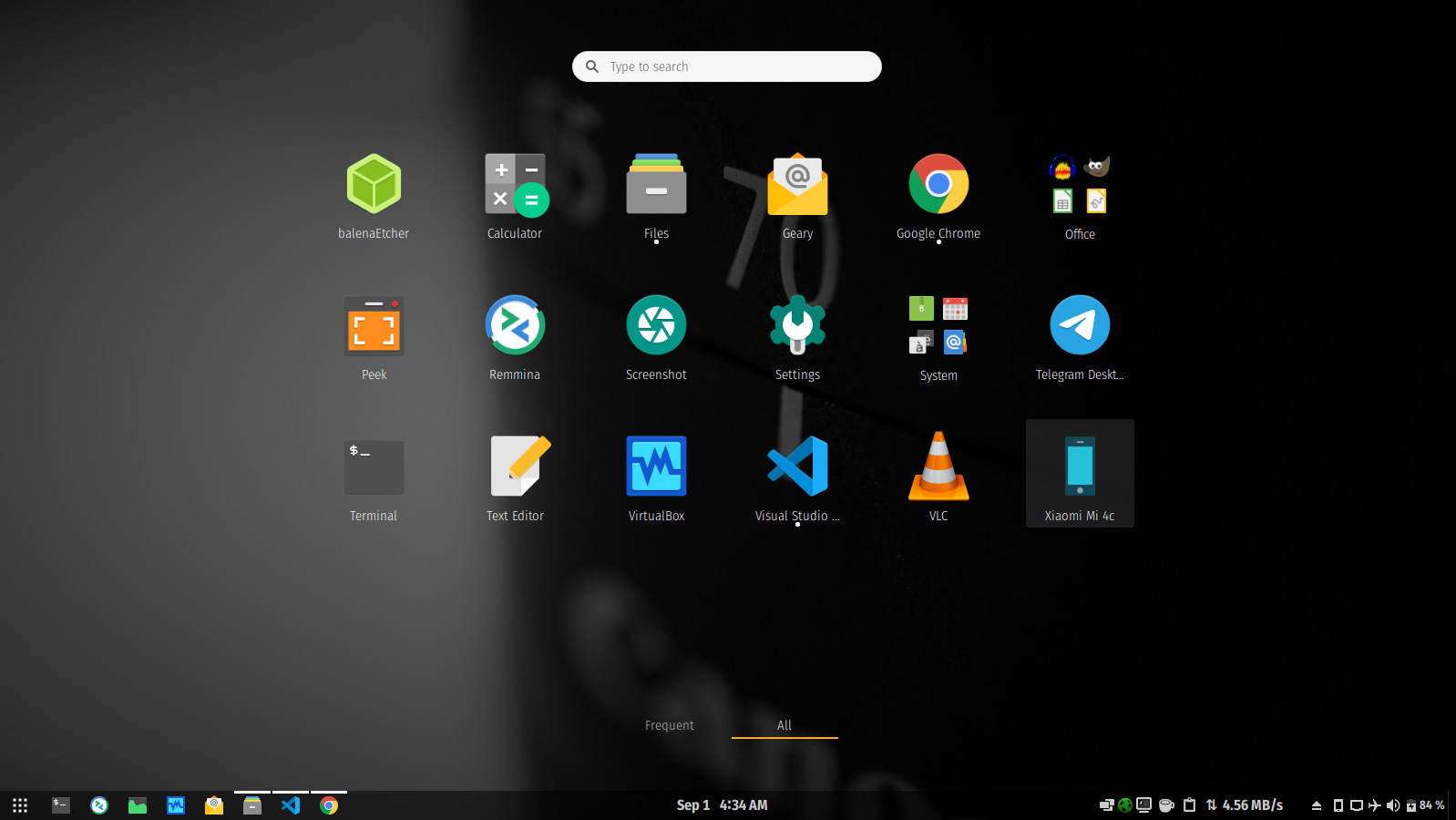1456x820 pixels.
Task: Open the green system monitor taskbar icon
Action: [138, 805]
